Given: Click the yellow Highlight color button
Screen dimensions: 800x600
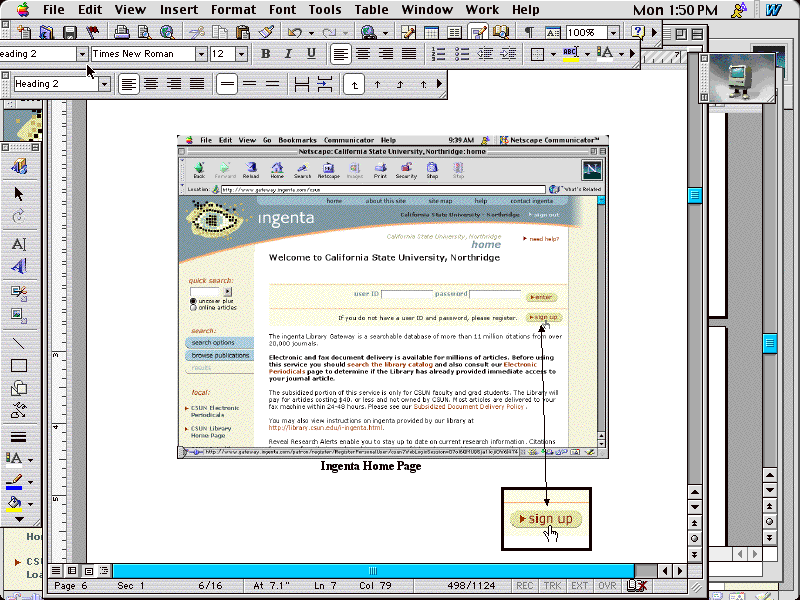Looking at the screenshot, I should coord(571,54).
